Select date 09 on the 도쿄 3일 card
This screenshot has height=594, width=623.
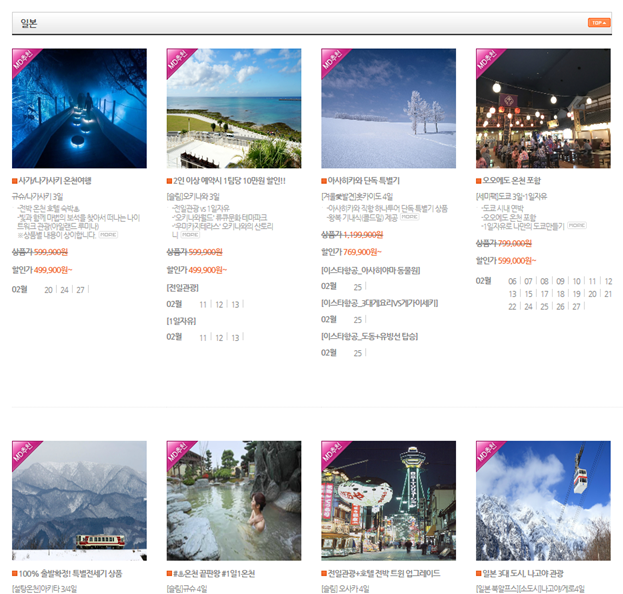560,281
